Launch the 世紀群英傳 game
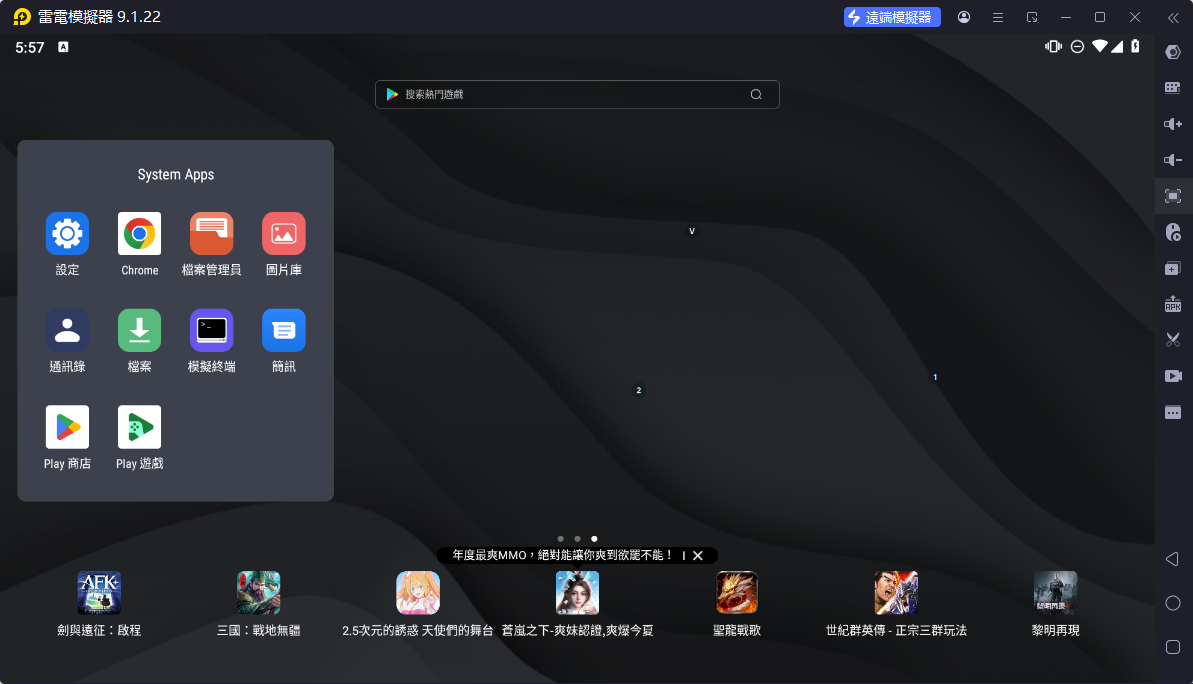Viewport: 1193px width, 684px height. [896, 593]
